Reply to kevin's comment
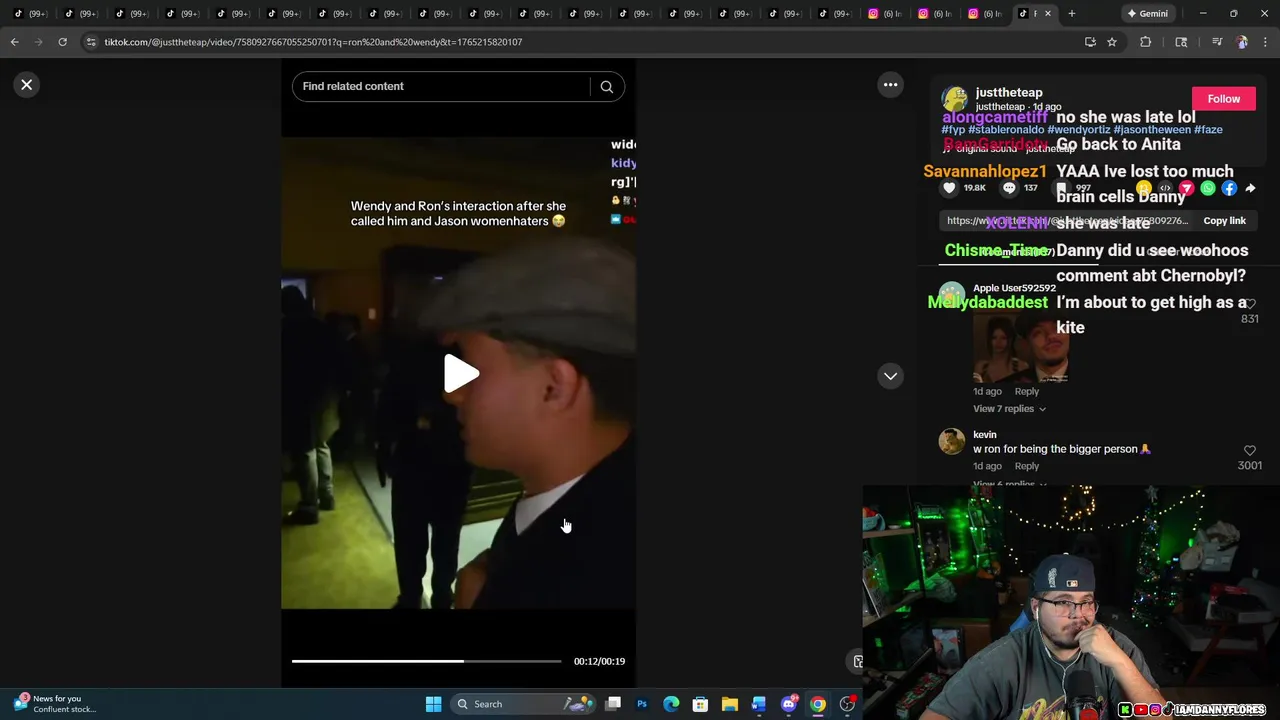Image resolution: width=1280 pixels, height=720 pixels. pos(1026,466)
